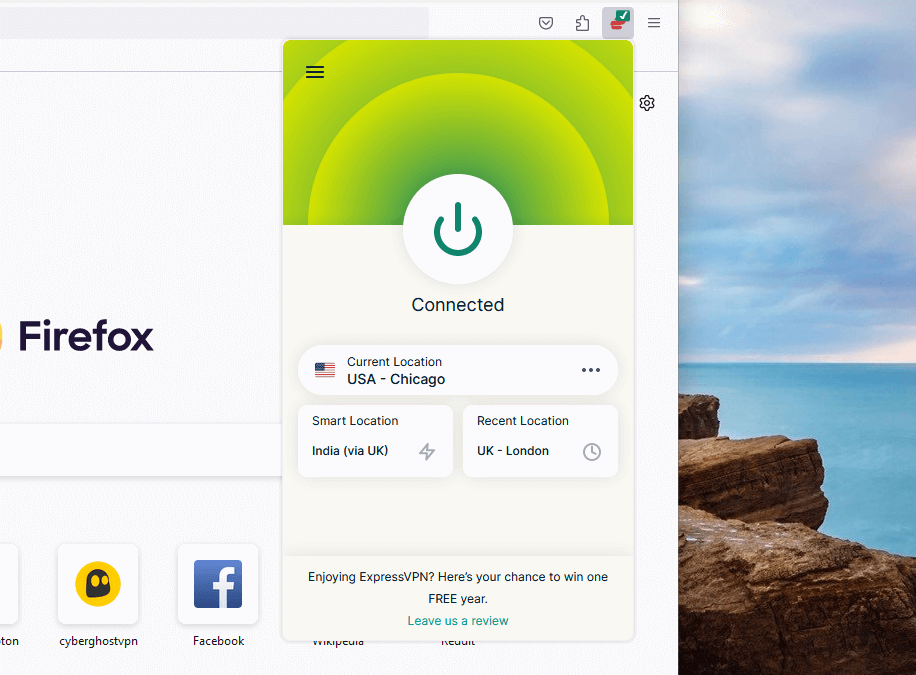
Task: Select the USA - Chicago current location card
Action: [x=458, y=370]
